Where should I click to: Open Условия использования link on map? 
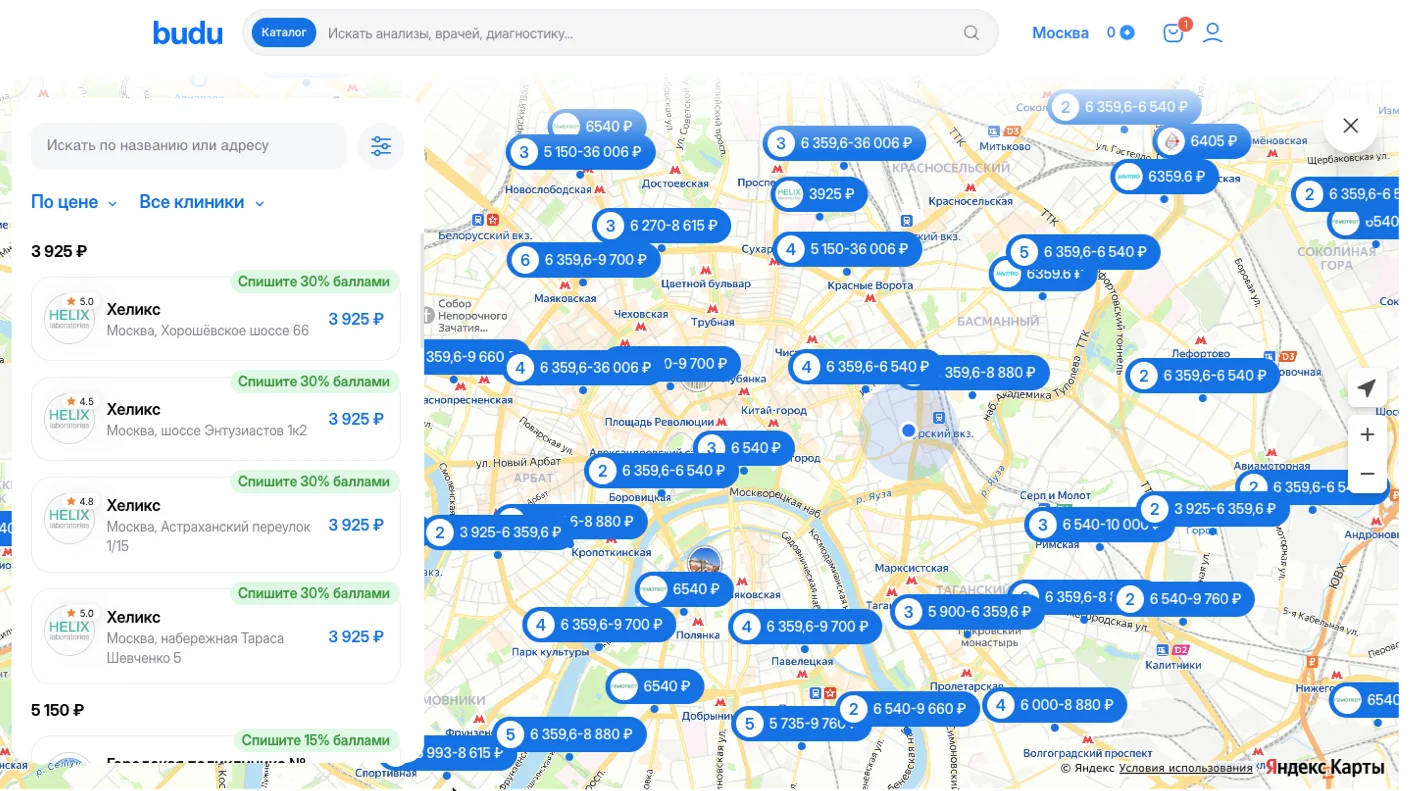(x=1185, y=768)
